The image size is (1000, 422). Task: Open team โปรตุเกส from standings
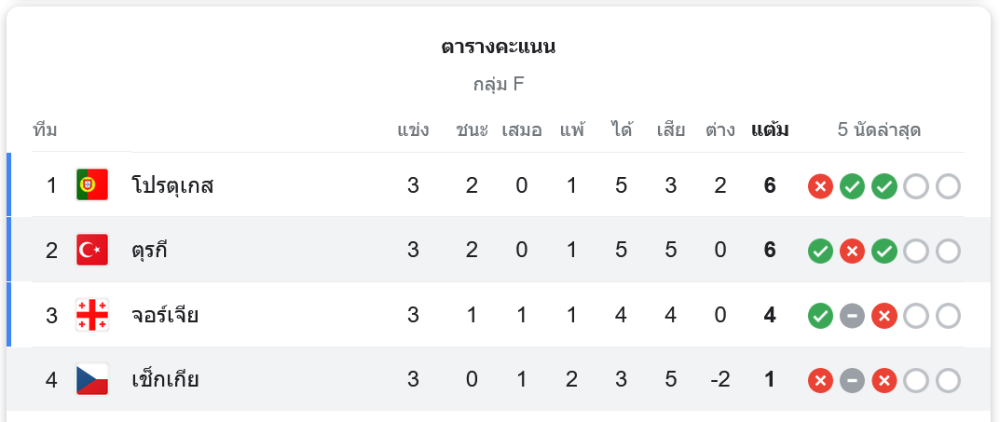pyautogui.click(x=172, y=186)
